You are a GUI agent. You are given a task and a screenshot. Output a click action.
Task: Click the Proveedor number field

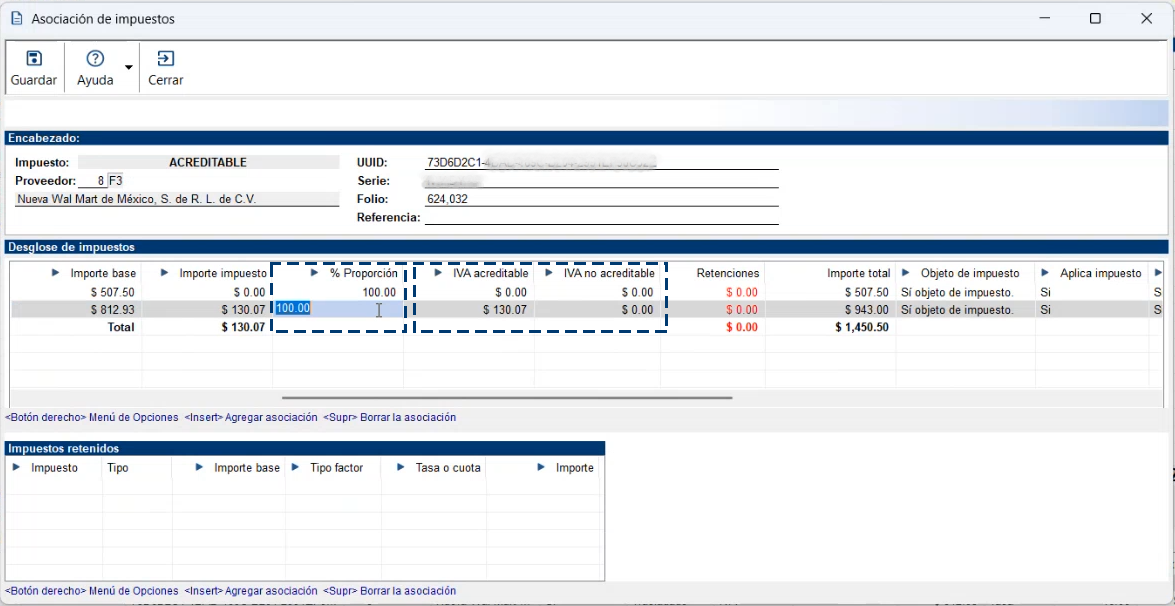click(x=92, y=181)
